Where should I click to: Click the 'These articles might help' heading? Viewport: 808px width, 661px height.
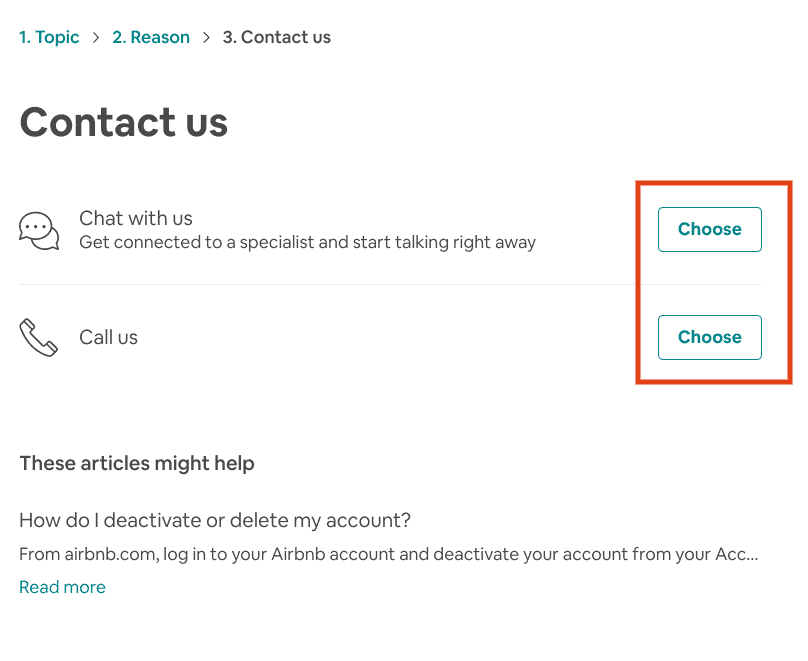137,463
